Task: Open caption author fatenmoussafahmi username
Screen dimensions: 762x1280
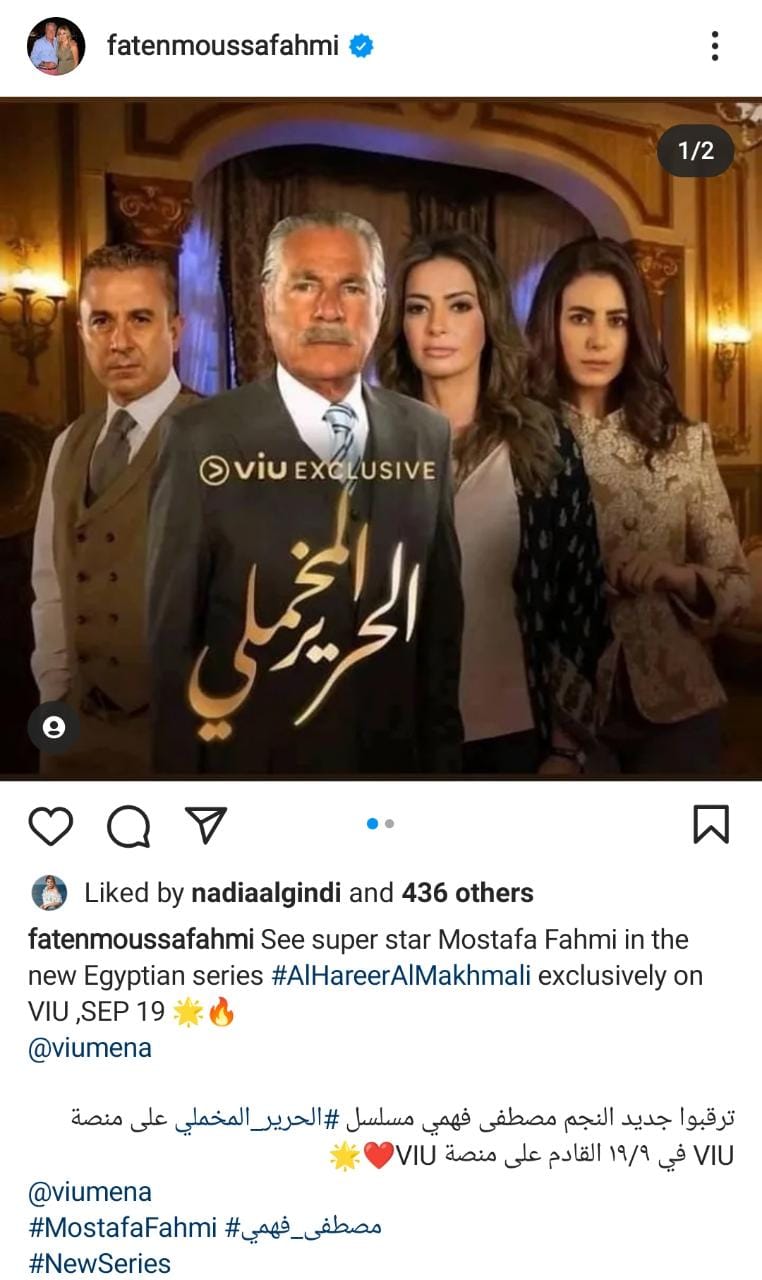Action: pyautogui.click(x=141, y=940)
